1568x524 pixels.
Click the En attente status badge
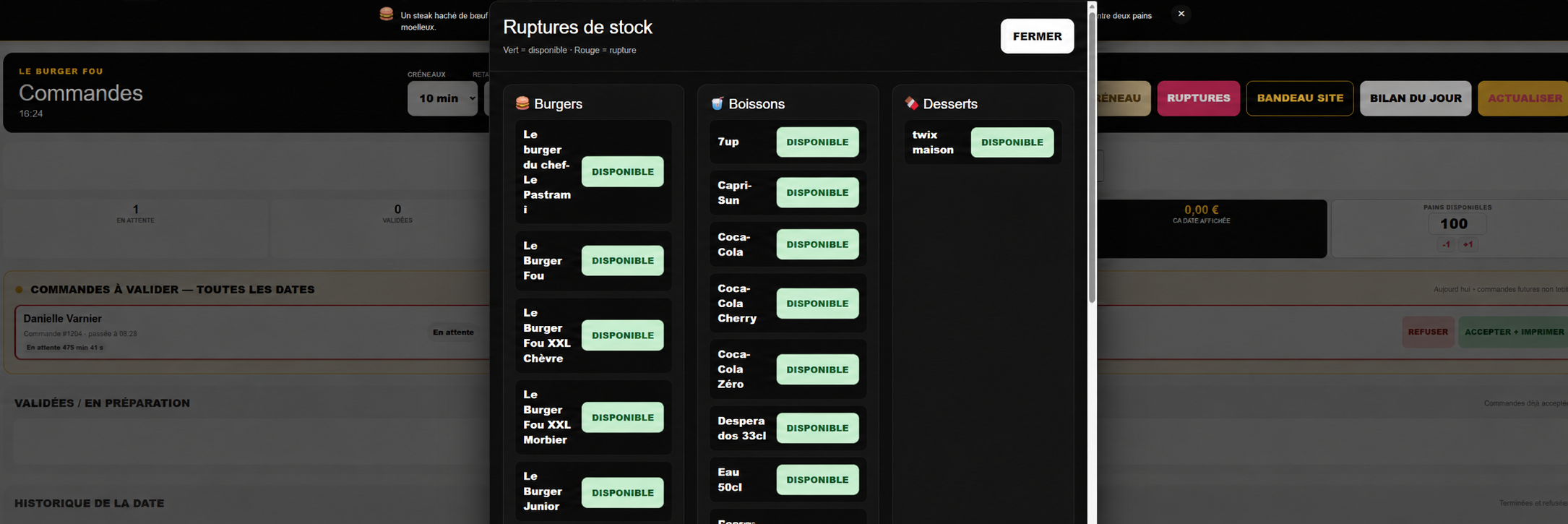point(453,332)
